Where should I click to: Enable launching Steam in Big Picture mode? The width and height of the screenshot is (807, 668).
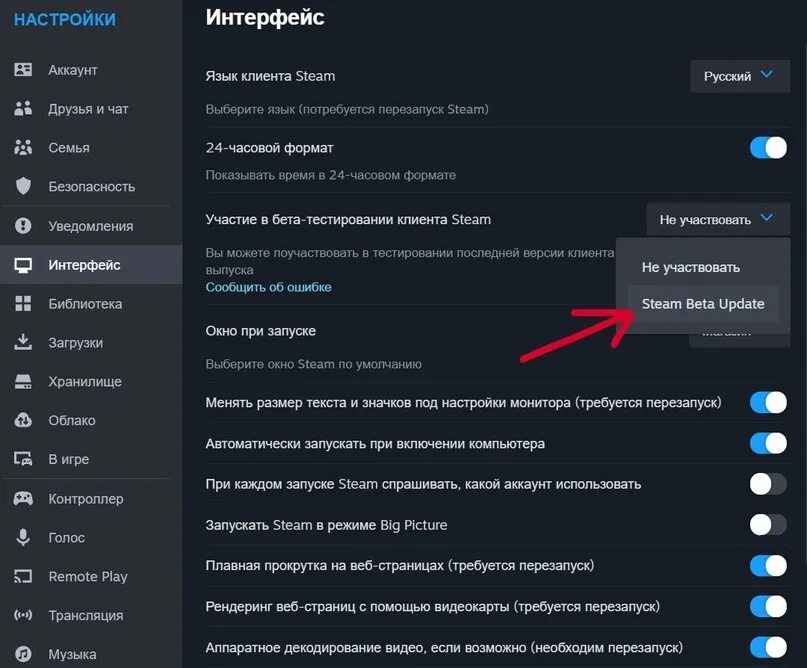pyautogui.click(x=768, y=525)
